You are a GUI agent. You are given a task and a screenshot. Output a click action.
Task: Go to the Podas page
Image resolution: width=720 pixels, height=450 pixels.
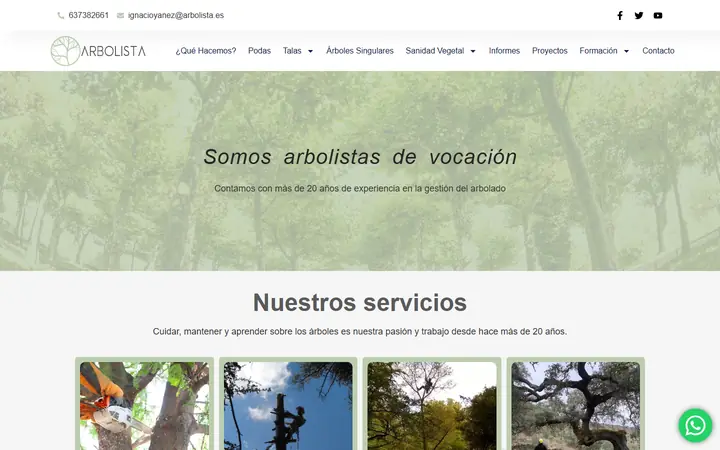pos(259,51)
